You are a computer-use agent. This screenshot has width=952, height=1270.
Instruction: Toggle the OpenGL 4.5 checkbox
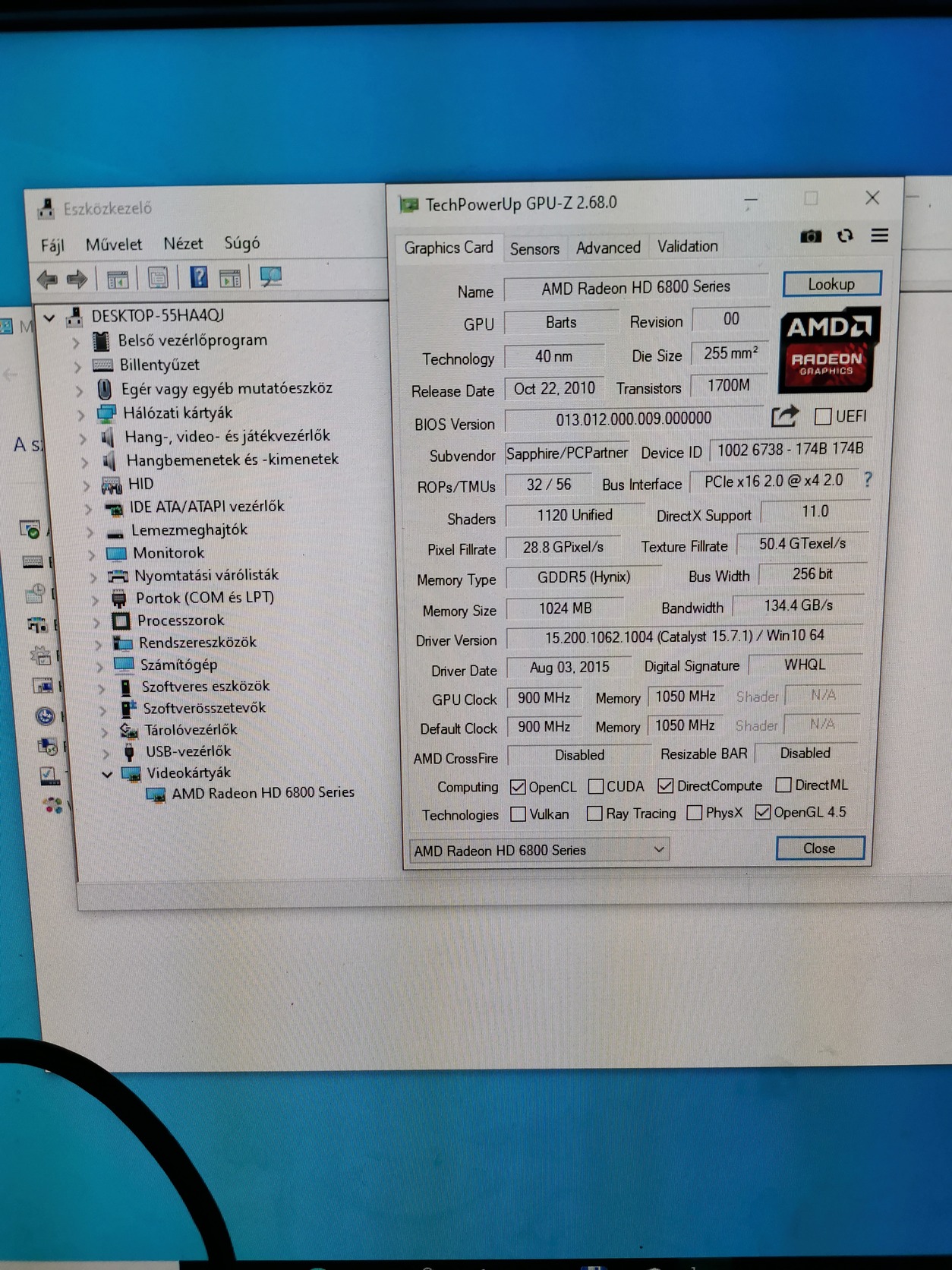coord(763,812)
